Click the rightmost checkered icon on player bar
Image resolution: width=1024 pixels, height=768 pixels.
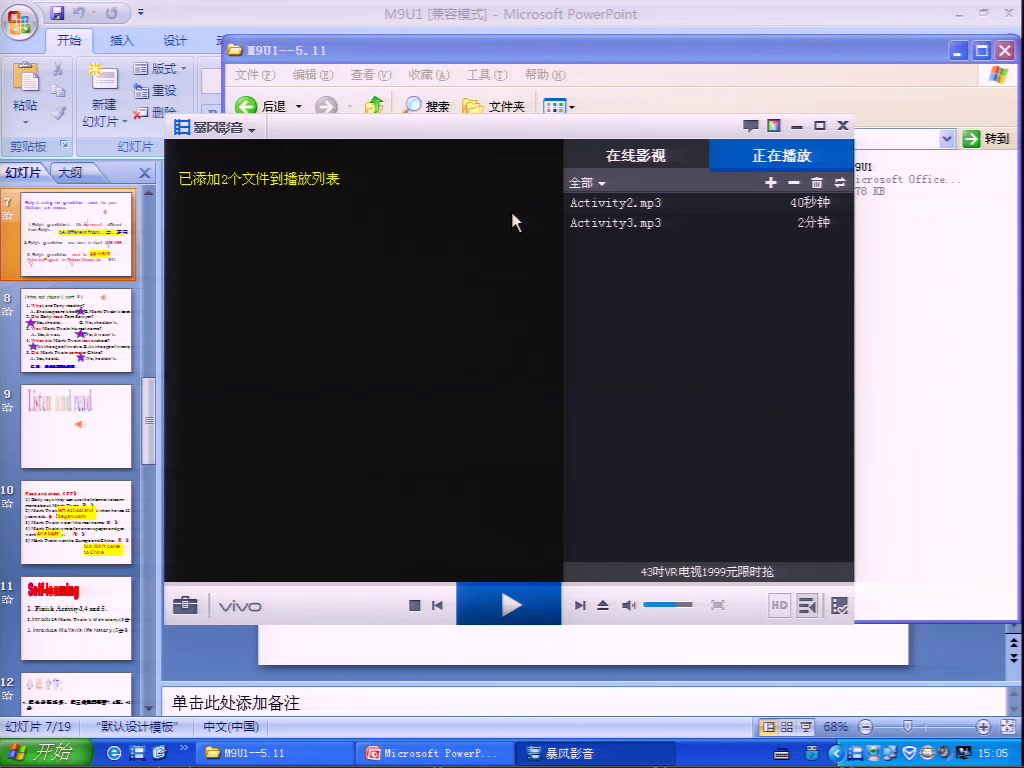click(839, 605)
